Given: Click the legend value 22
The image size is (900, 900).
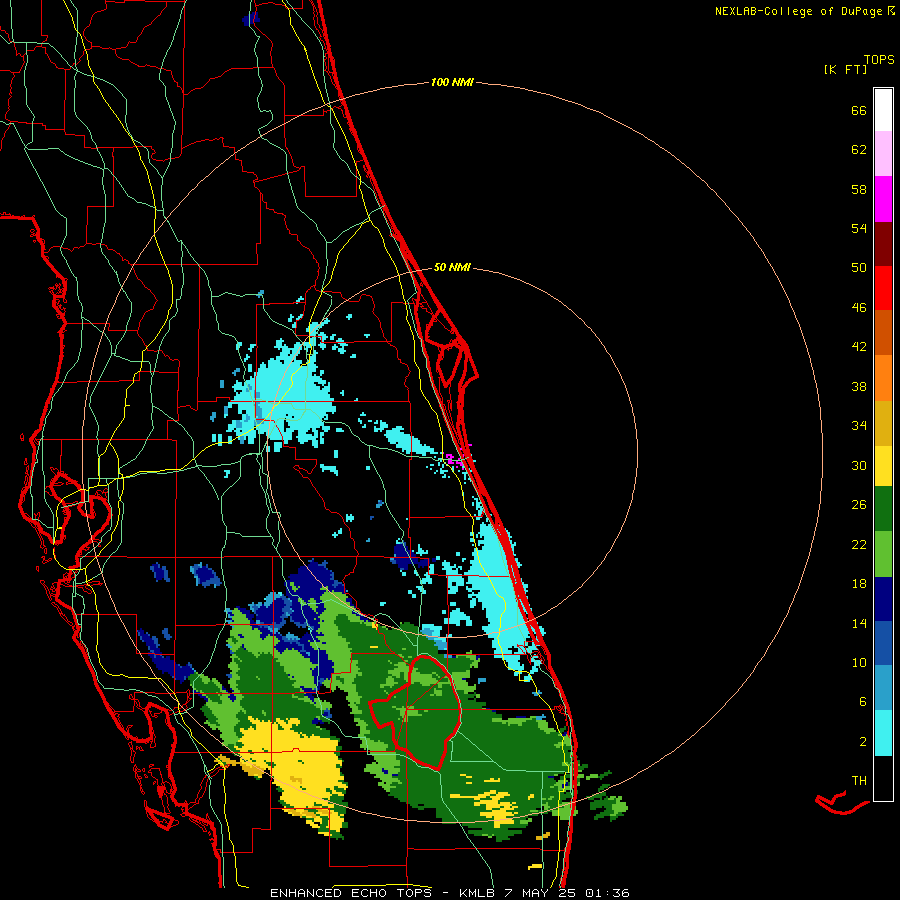Looking at the screenshot, I should point(859,544).
